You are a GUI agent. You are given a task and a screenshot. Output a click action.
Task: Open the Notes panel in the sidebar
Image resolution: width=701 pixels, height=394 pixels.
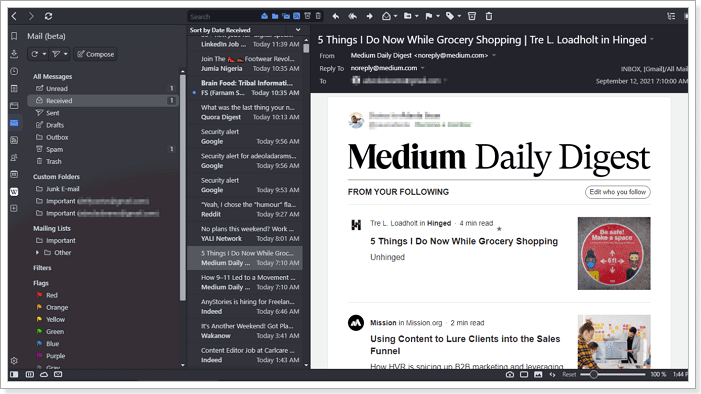click(14, 89)
